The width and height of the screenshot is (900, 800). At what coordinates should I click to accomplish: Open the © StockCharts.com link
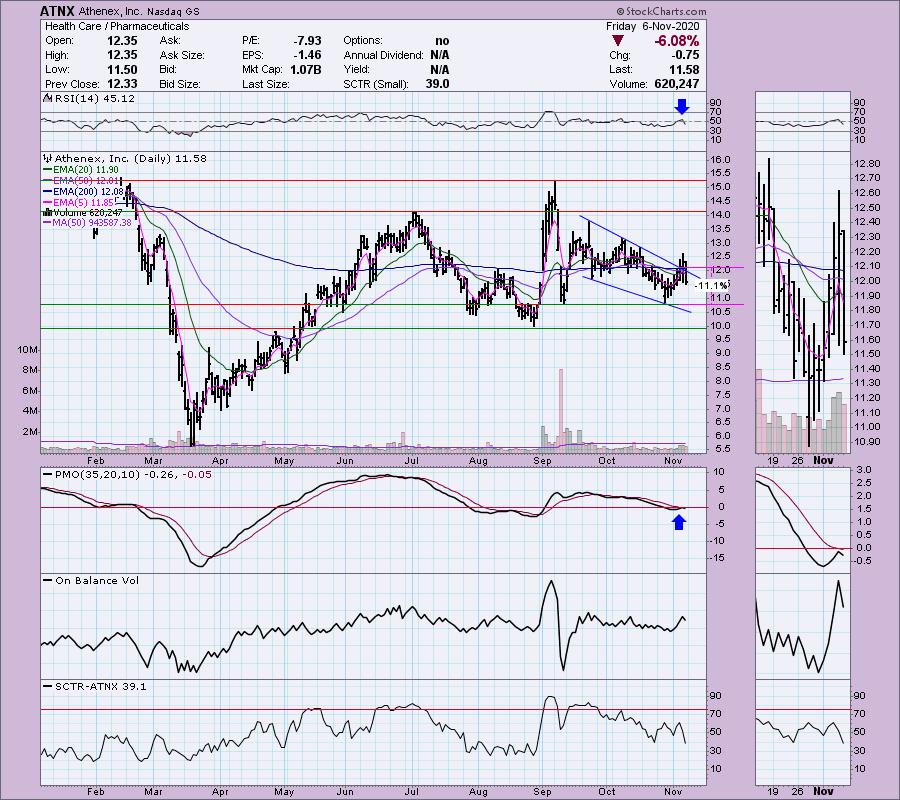(x=661, y=11)
